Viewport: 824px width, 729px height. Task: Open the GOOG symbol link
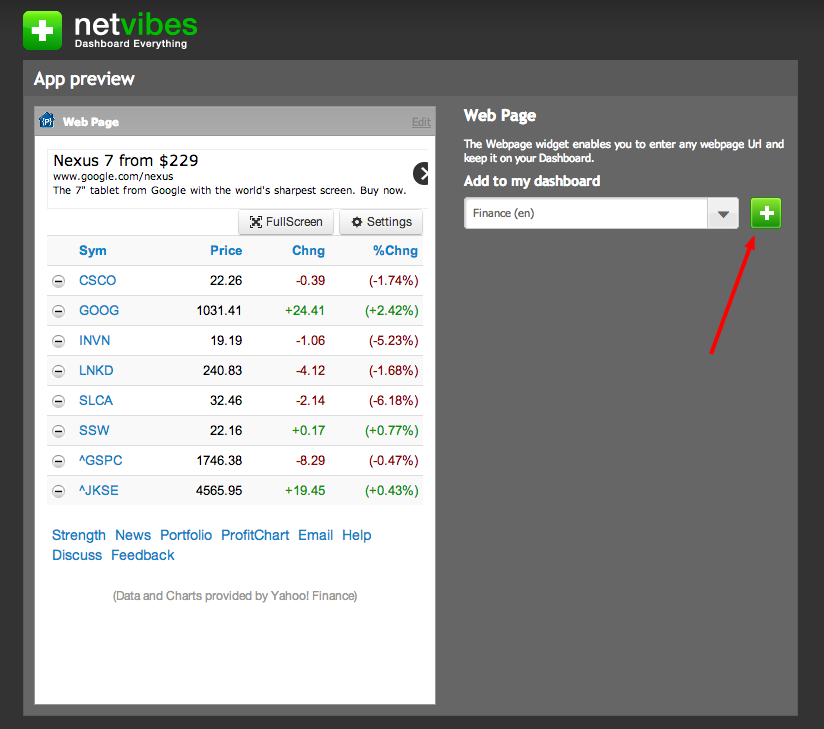99,311
